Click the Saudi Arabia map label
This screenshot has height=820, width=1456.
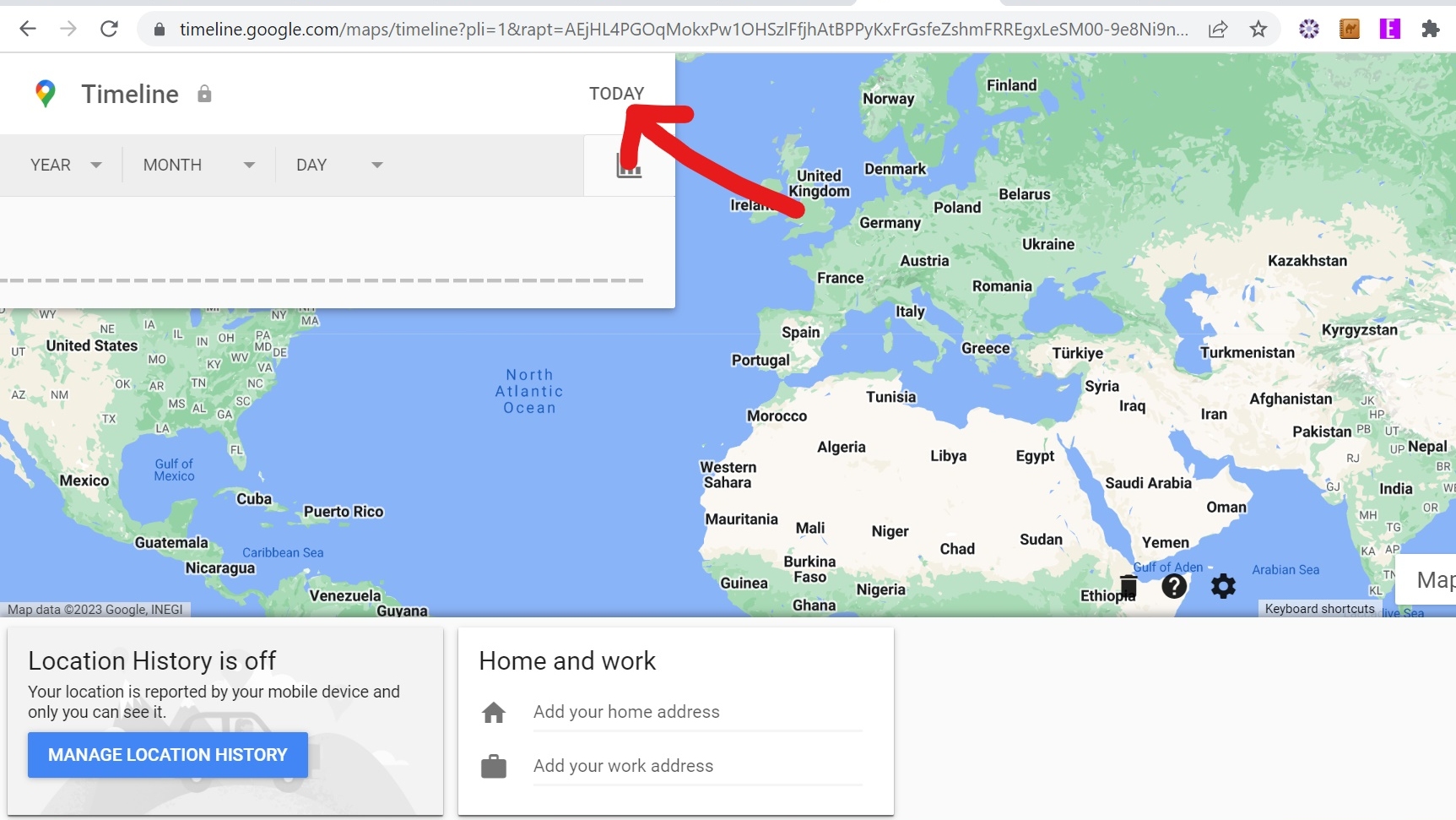pyautogui.click(x=1148, y=483)
